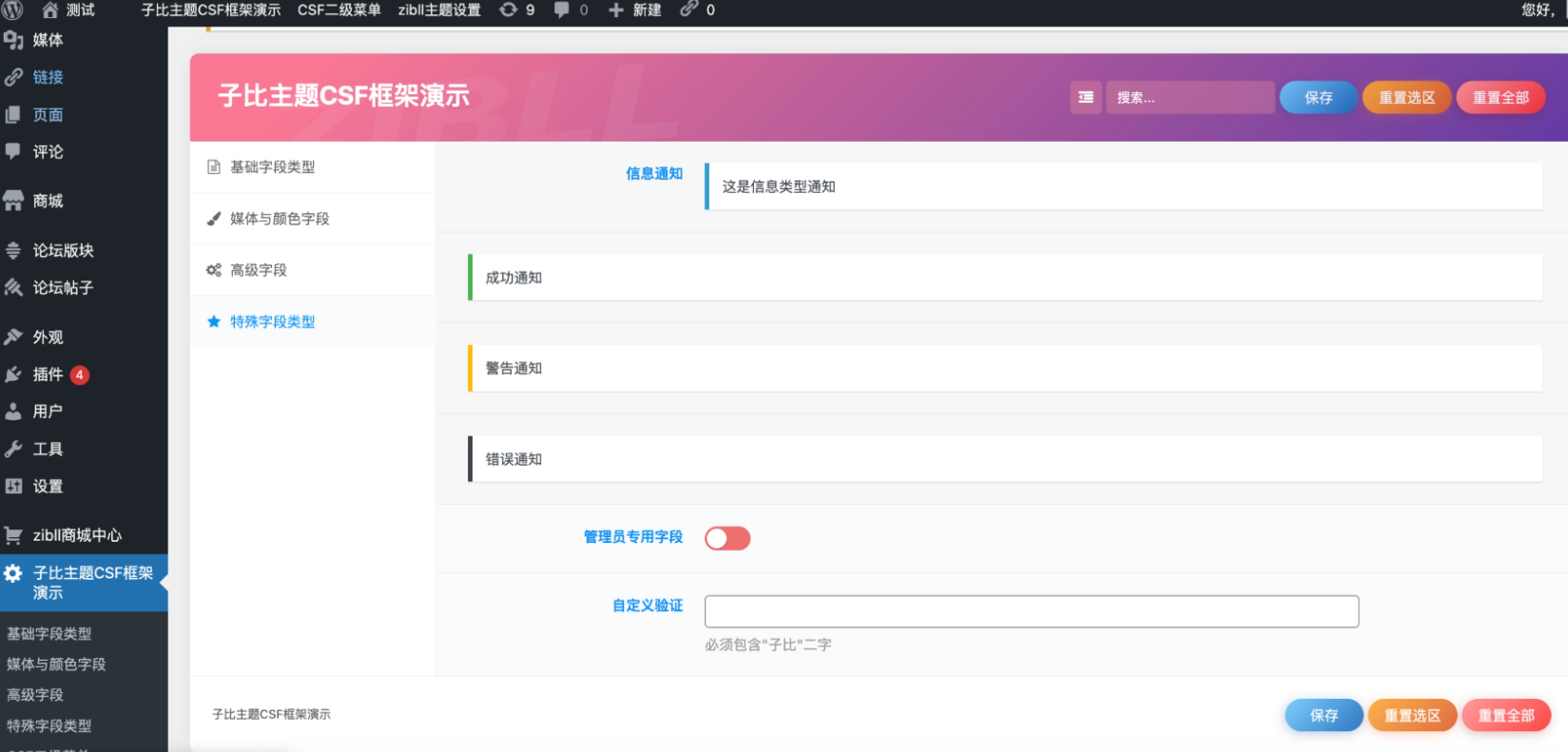Open the 设置 settings menu
1568x752 pixels.
[84, 486]
